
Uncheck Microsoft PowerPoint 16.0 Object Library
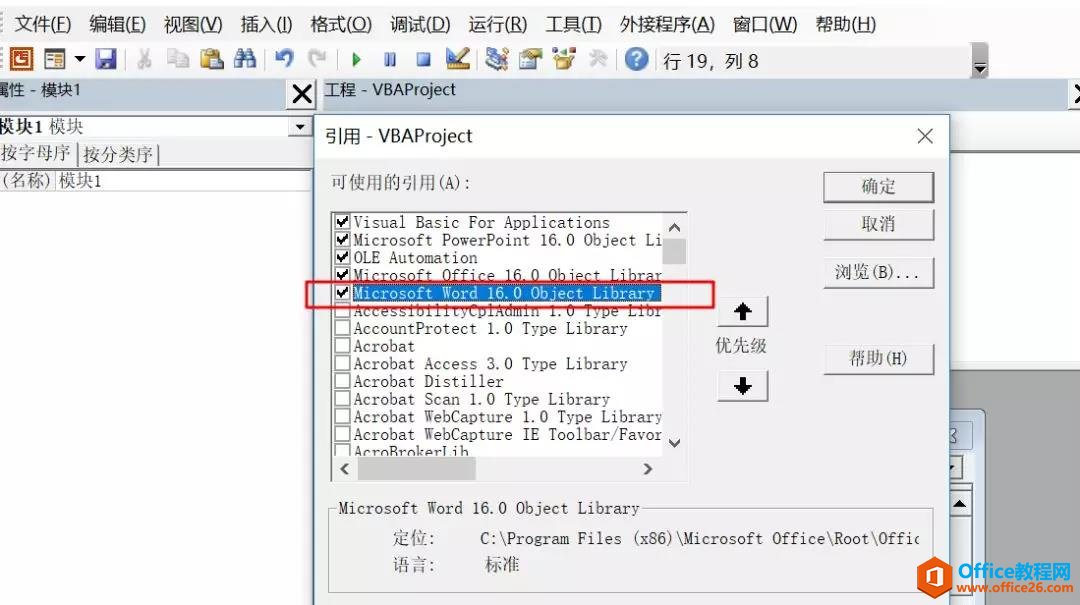[342, 240]
